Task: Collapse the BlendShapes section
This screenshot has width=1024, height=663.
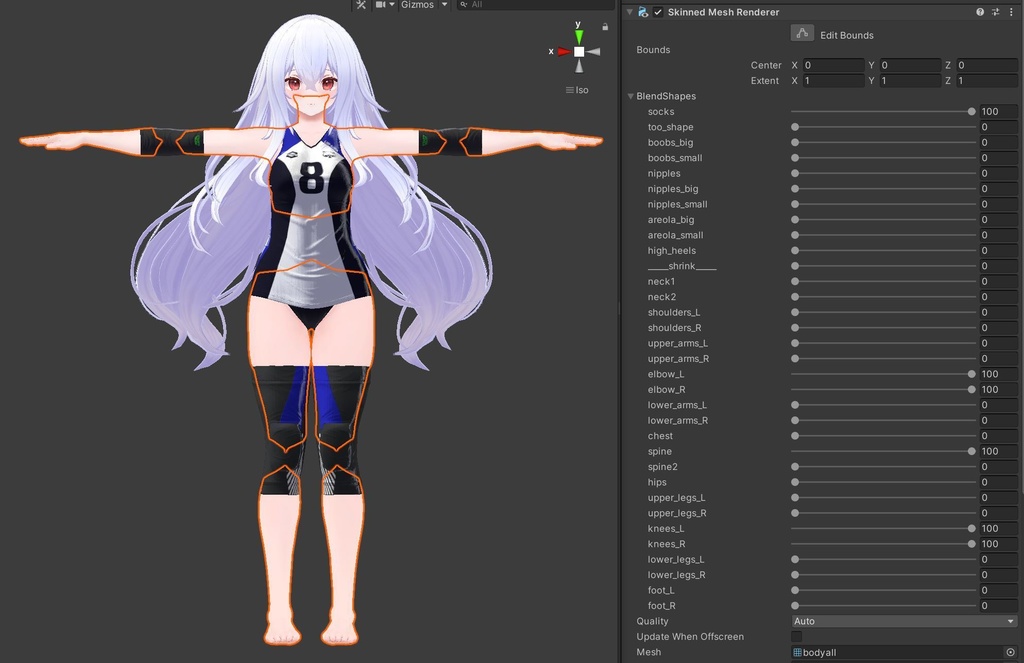Action: tap(631, 96)
